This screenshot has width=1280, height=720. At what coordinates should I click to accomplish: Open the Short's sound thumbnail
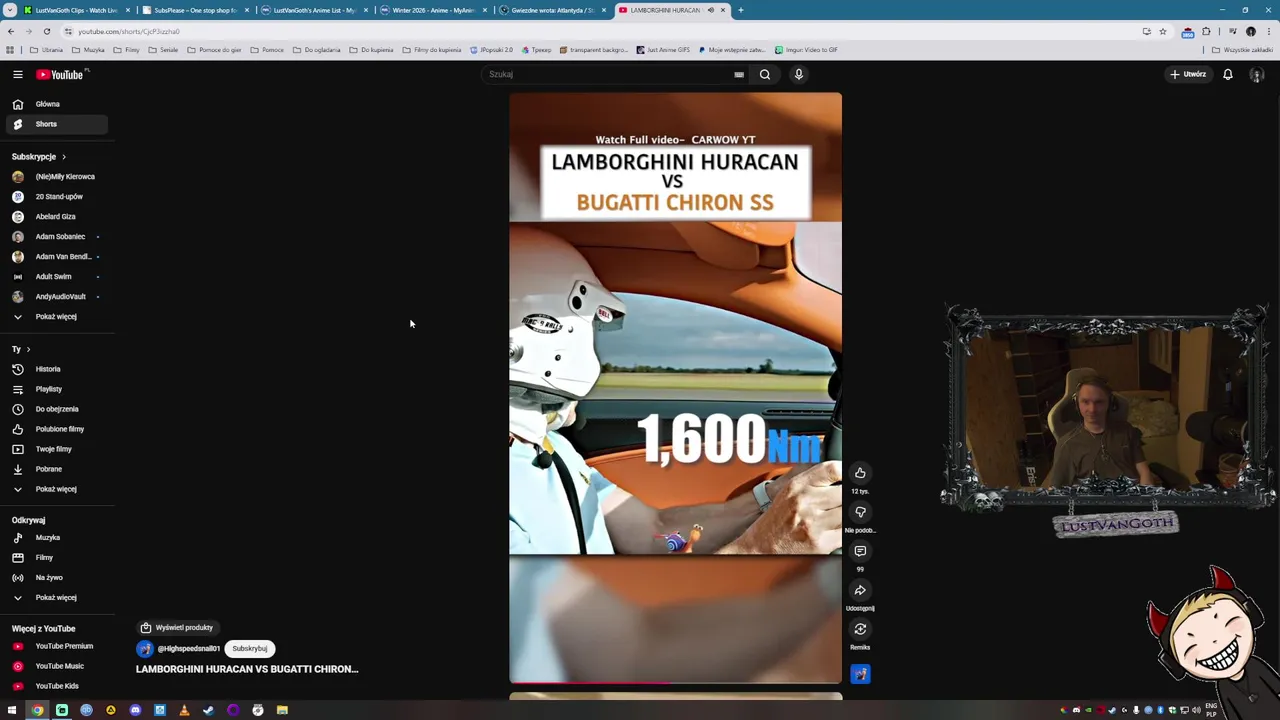coord(860,674)
